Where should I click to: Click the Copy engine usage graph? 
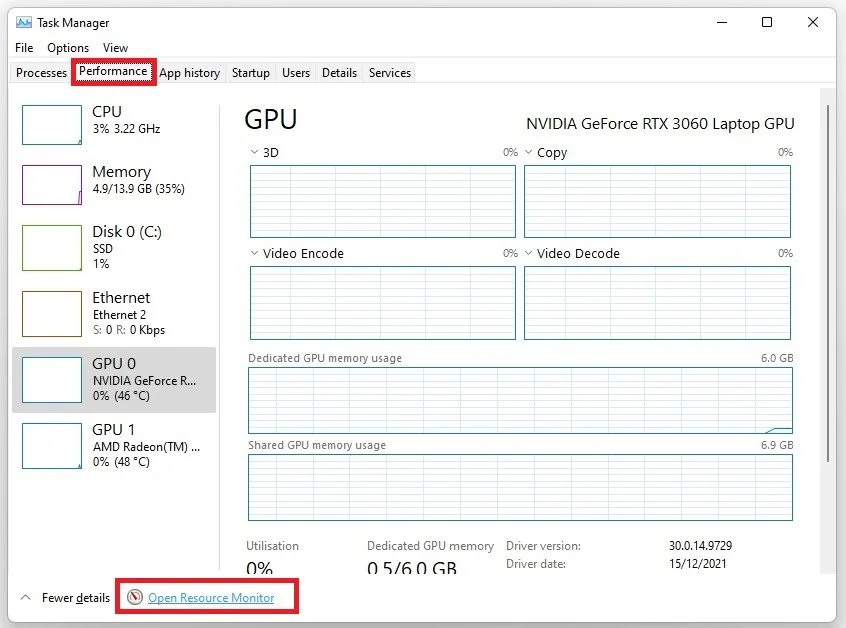click(657, 201)
